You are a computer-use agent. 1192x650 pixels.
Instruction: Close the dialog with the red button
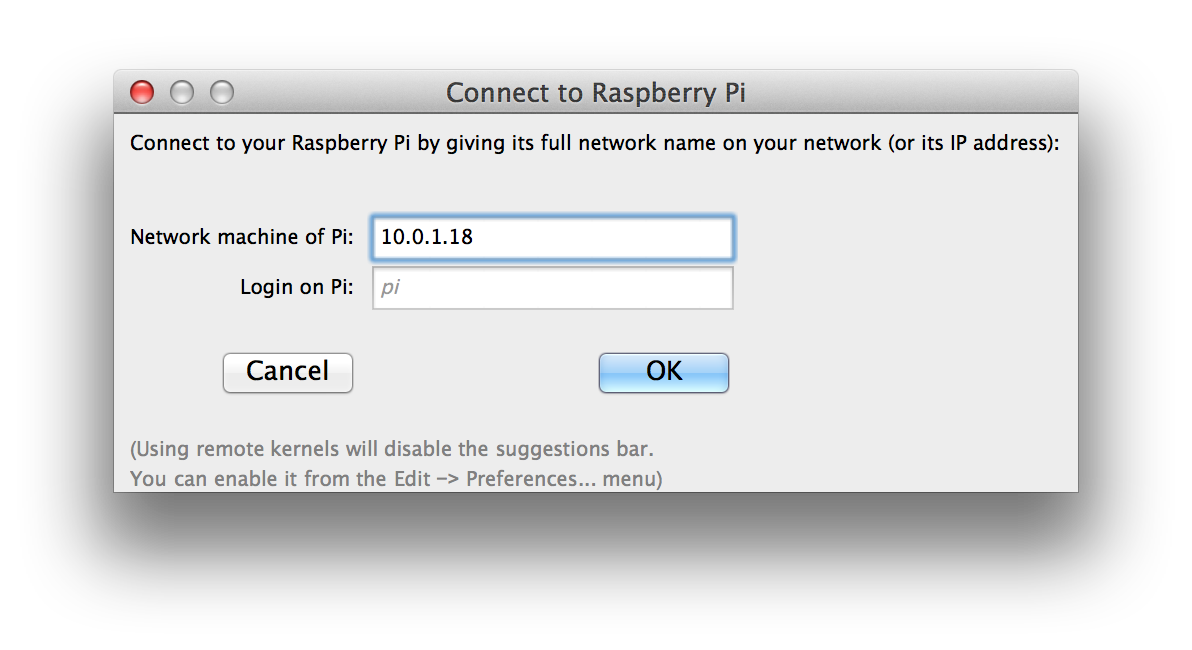pos(142,92)
